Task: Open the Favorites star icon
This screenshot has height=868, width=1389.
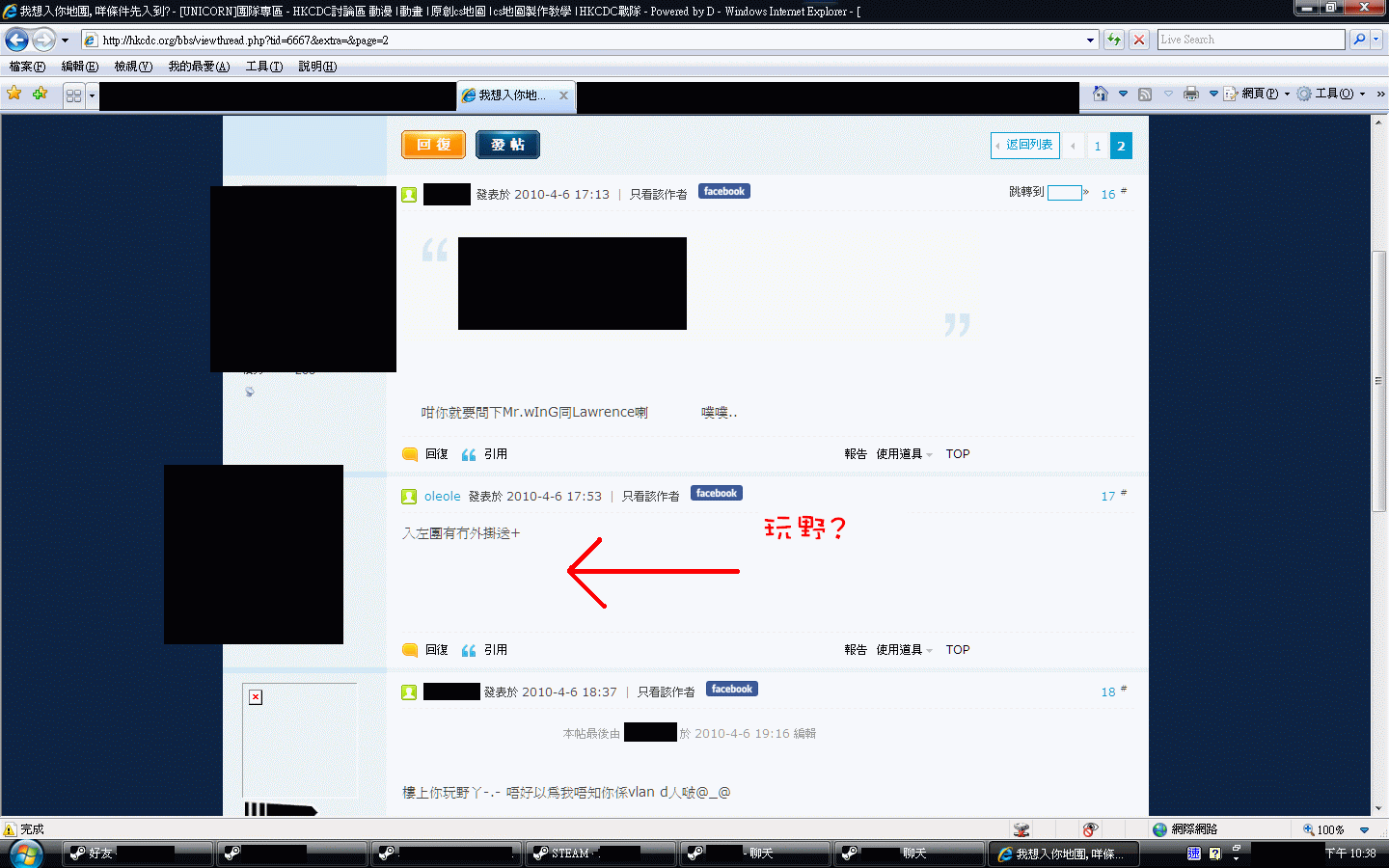Action: [x=14, y=94]
